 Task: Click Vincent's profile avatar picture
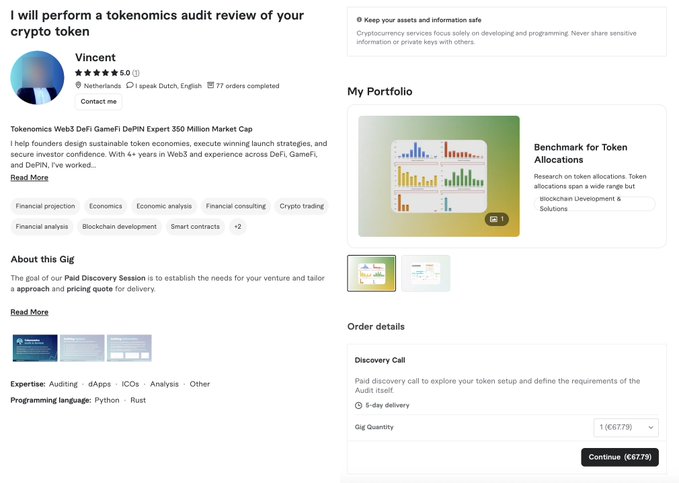pos(38,79)
